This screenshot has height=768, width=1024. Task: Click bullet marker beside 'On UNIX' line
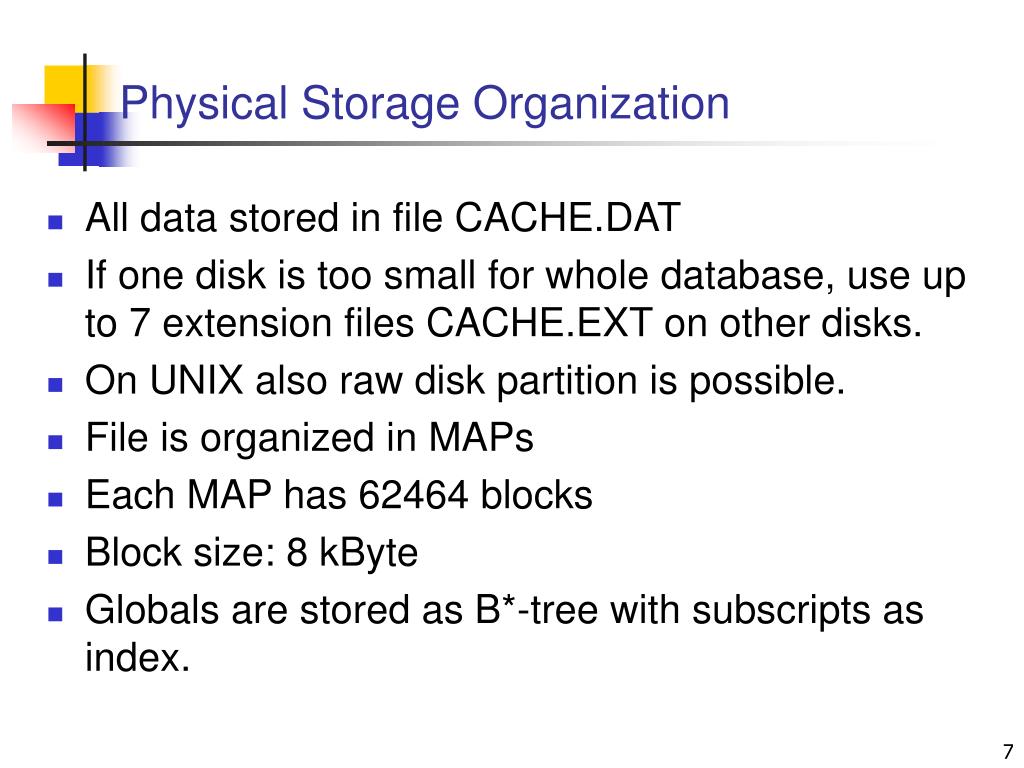click(56, 384)
